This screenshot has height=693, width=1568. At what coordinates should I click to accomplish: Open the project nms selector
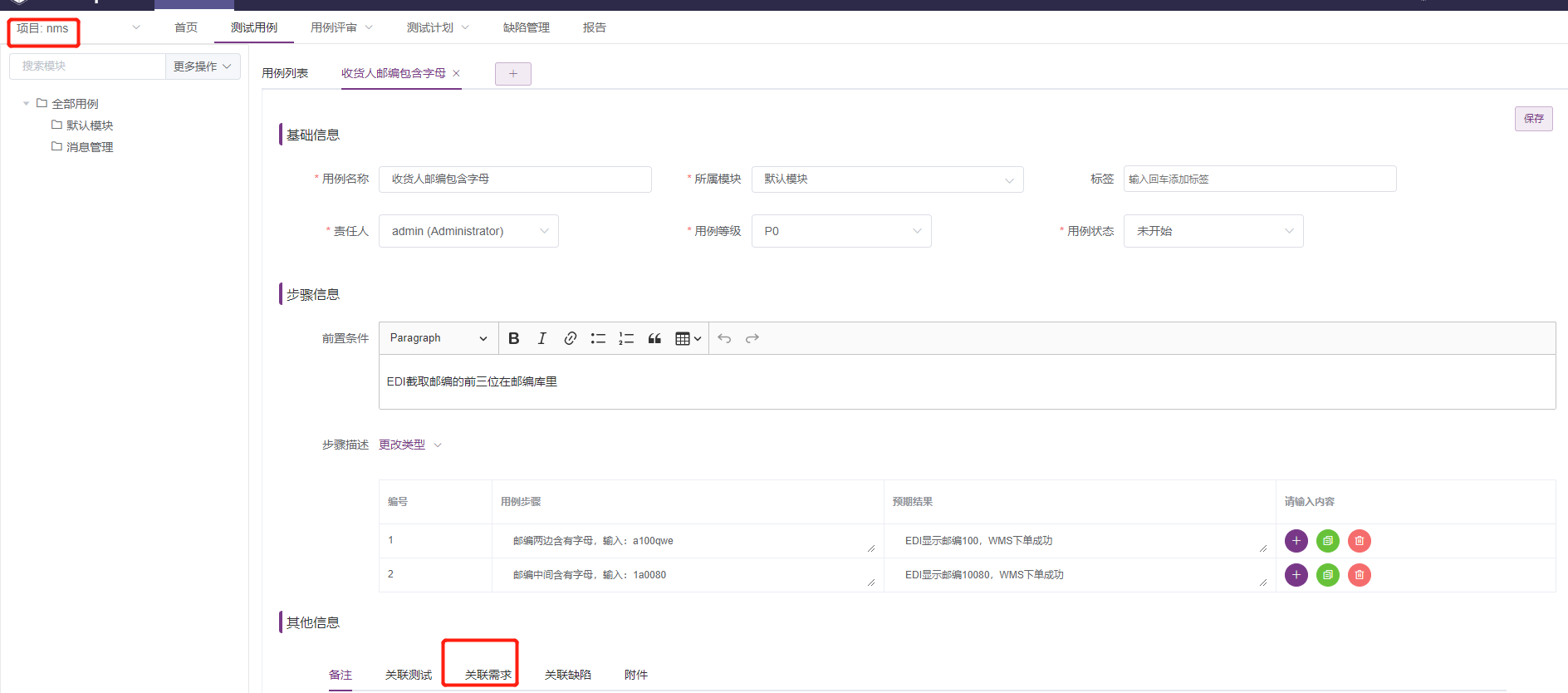78,28
